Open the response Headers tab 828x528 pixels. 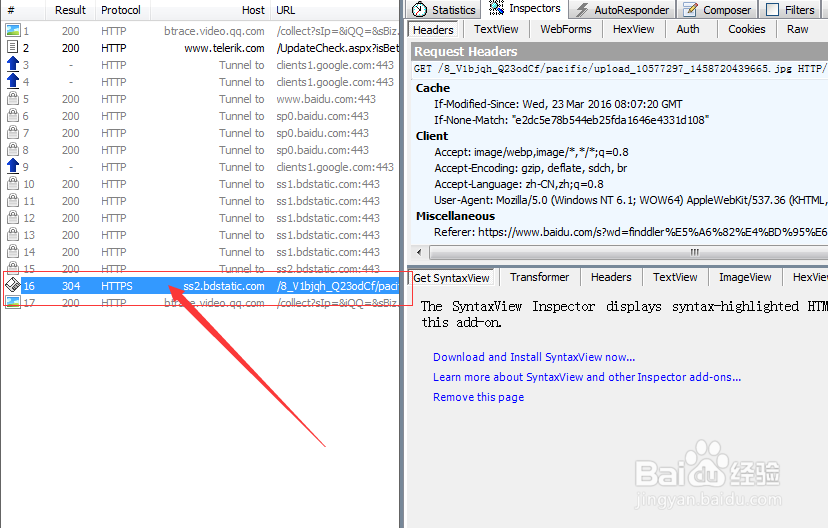pyautogui.click(x=611, y=277)
